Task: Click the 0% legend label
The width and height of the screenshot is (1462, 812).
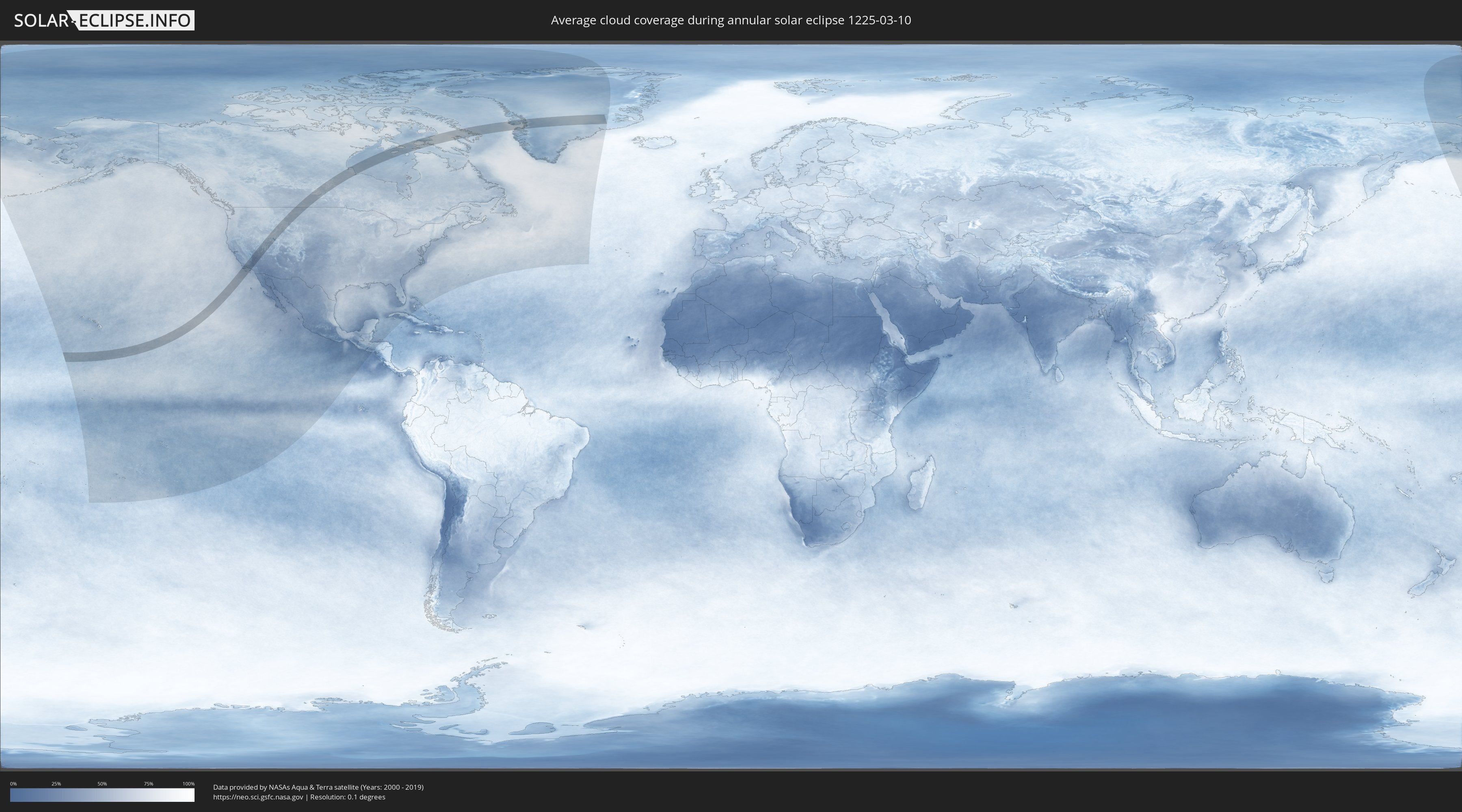Action: [x=14, y=784]
